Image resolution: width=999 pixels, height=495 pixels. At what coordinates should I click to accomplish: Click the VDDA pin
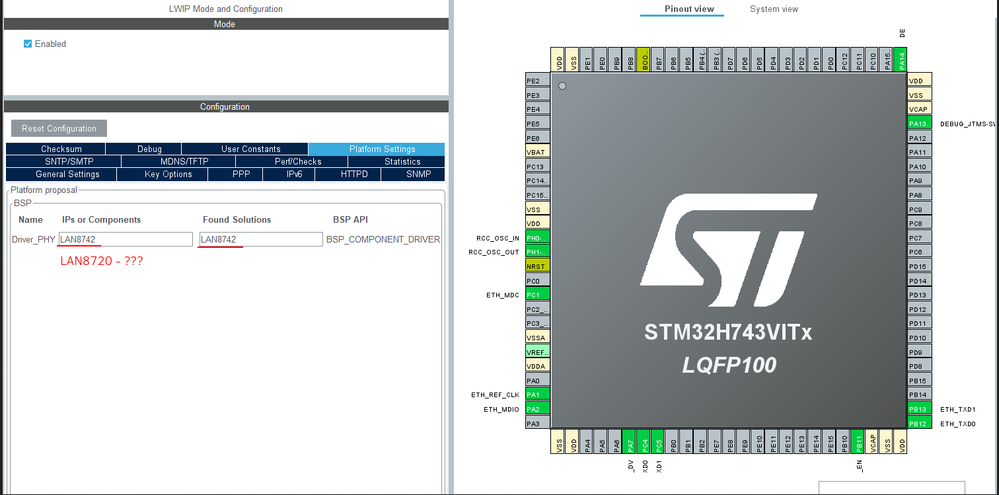pos(537,366)
